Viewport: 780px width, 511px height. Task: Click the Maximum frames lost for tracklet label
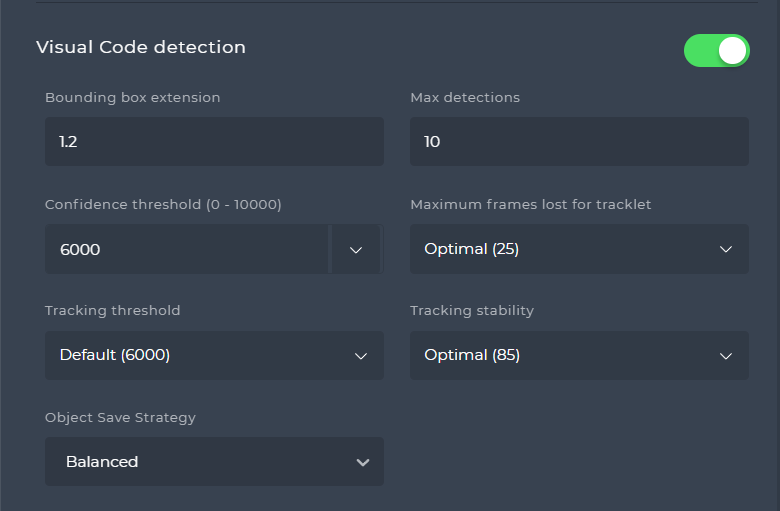click(530, 204)
